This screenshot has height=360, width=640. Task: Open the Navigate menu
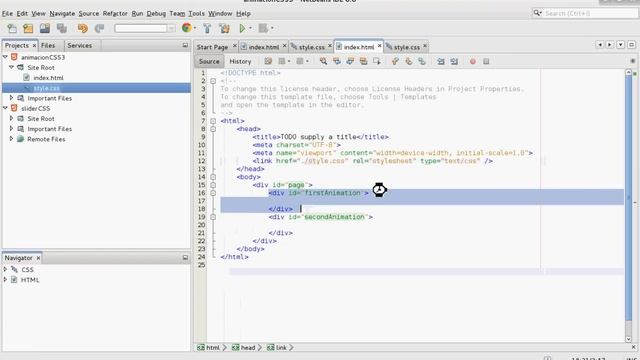pos(62,13)
